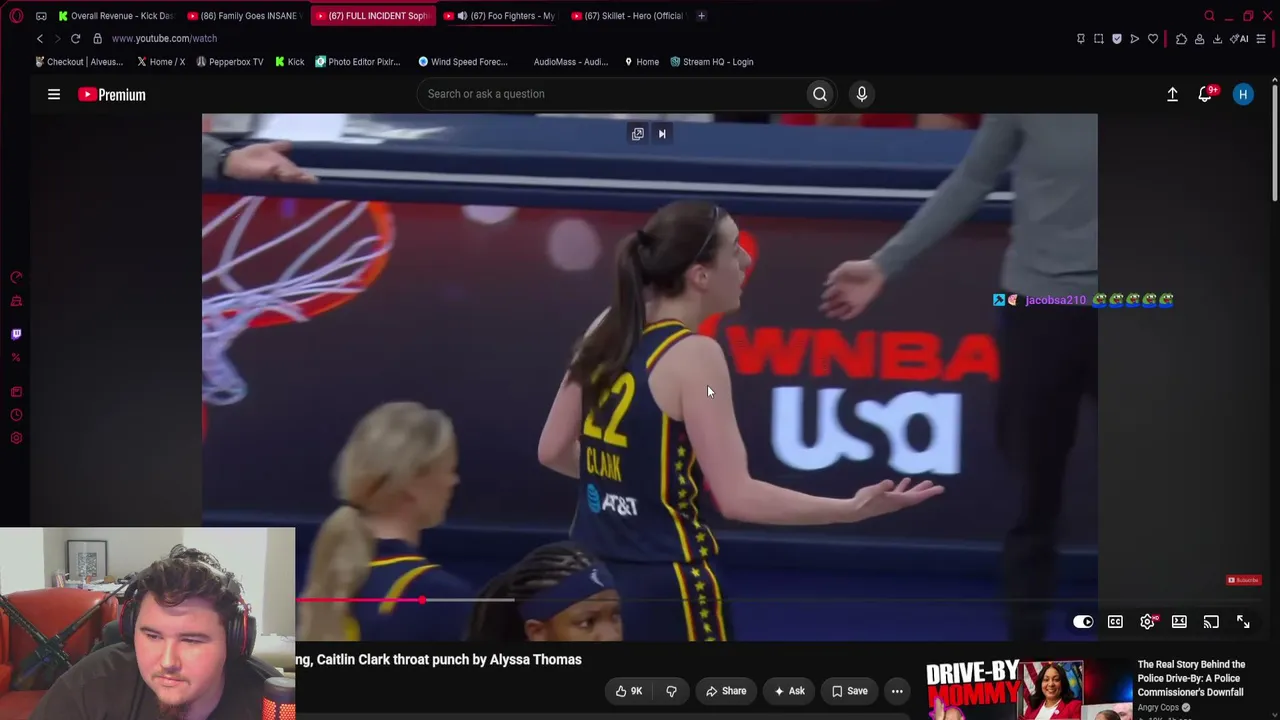Go back one page in browser
This screenshot has height=720, width=1280.
40,38
